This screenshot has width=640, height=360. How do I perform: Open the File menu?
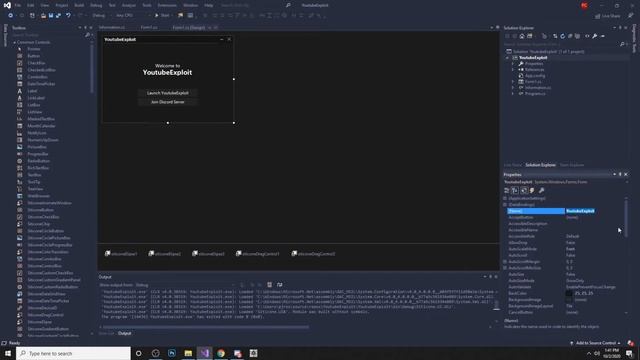click(18, 5)
